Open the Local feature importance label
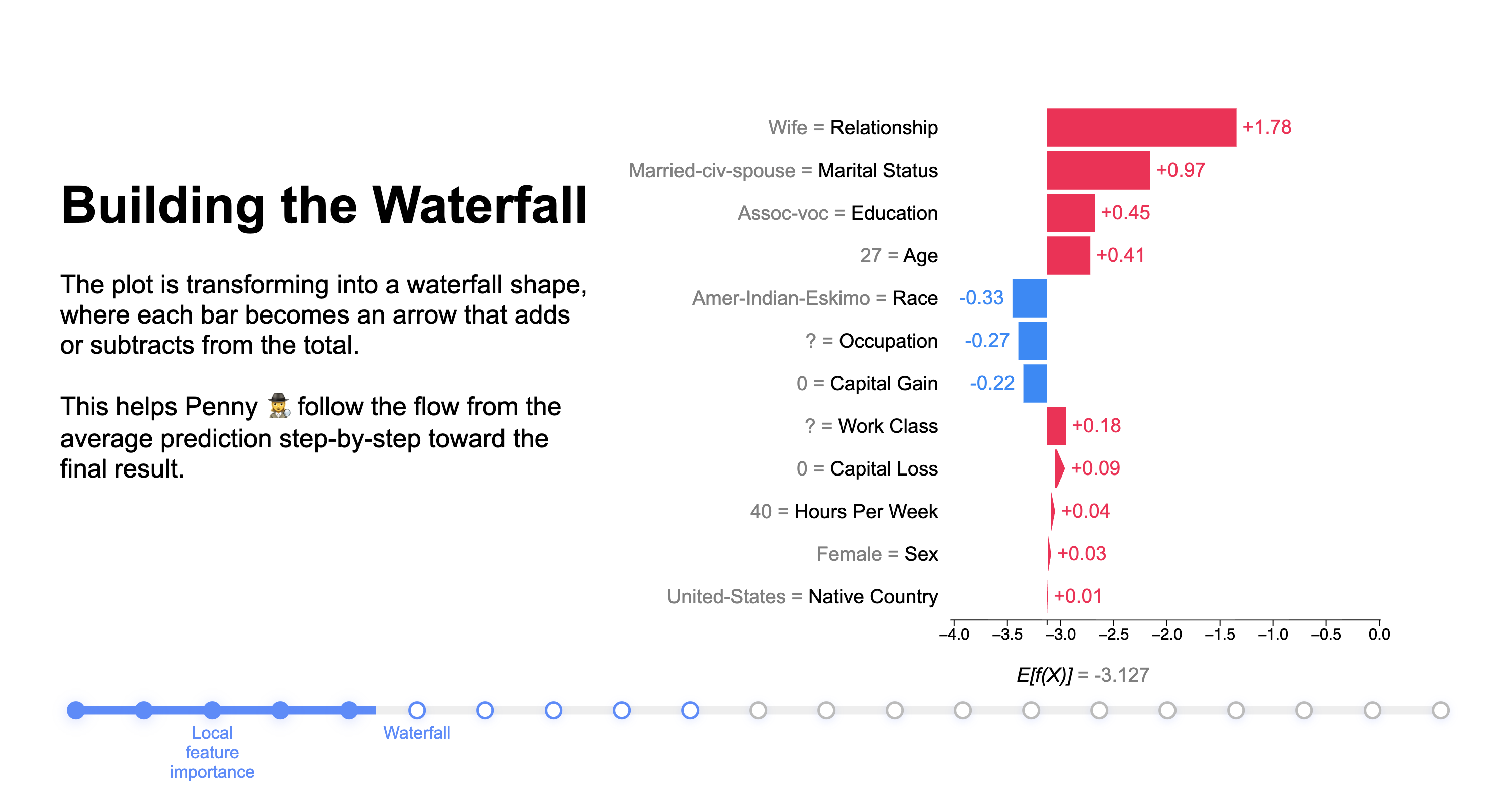This screenshot has height=792, width=1512. coord(212,752)
